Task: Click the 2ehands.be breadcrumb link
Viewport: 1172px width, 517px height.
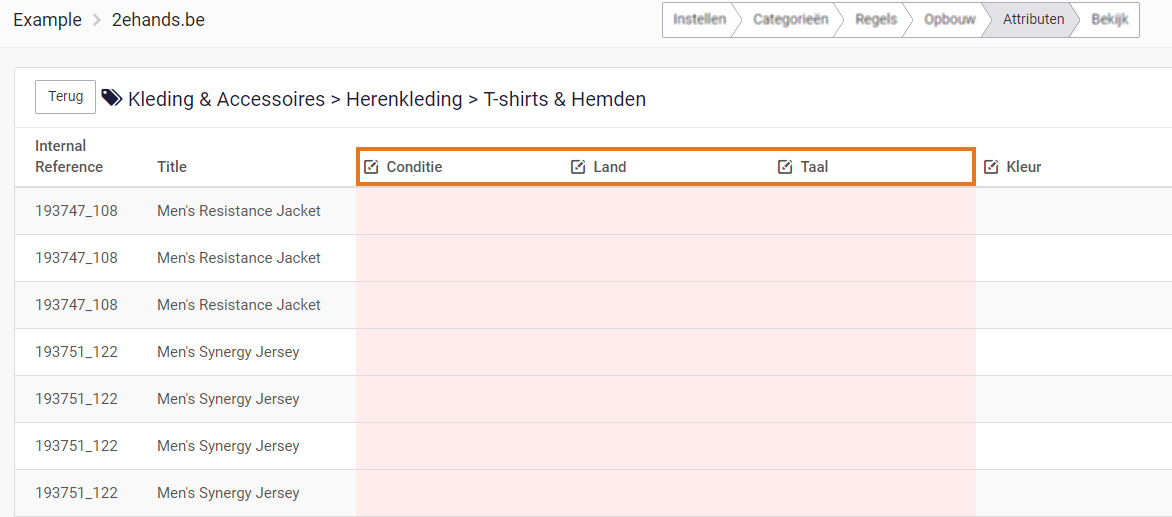Action: (x=158, y=20)
